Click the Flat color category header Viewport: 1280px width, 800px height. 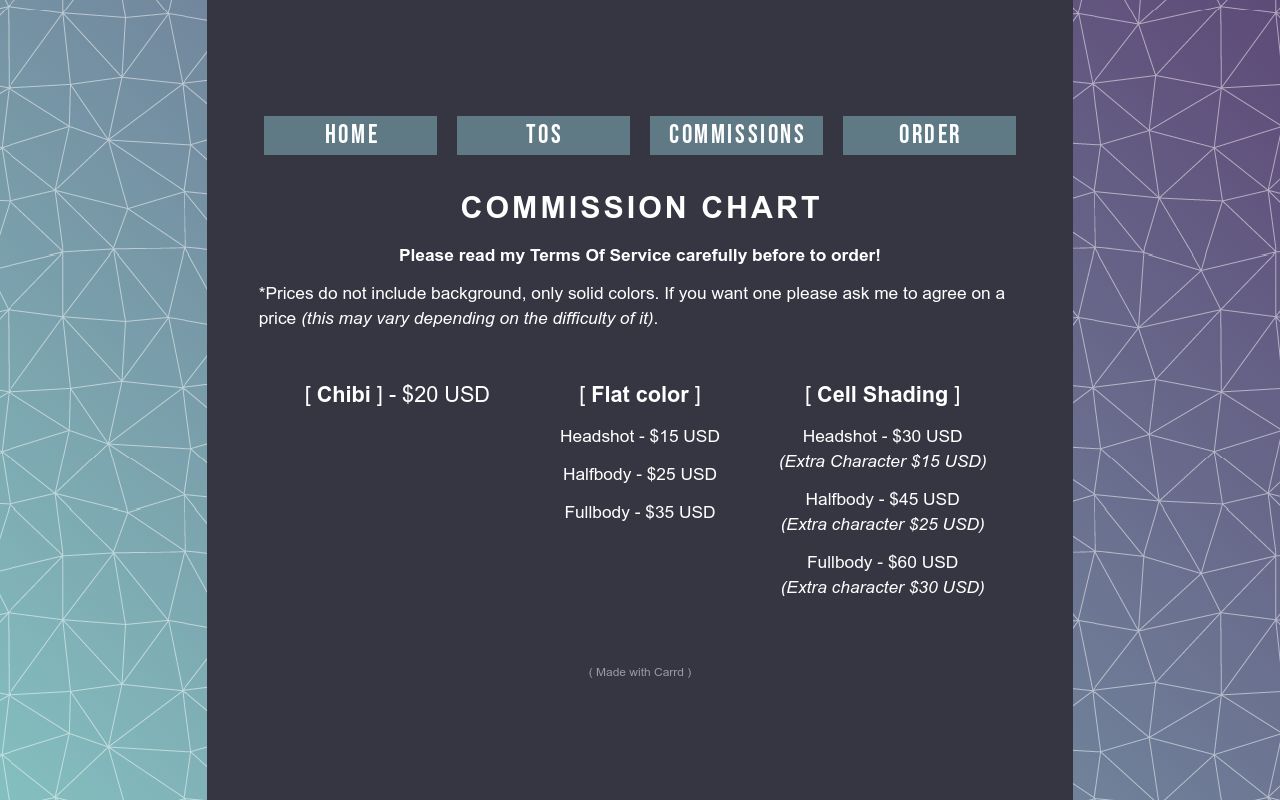pos(640,395)
